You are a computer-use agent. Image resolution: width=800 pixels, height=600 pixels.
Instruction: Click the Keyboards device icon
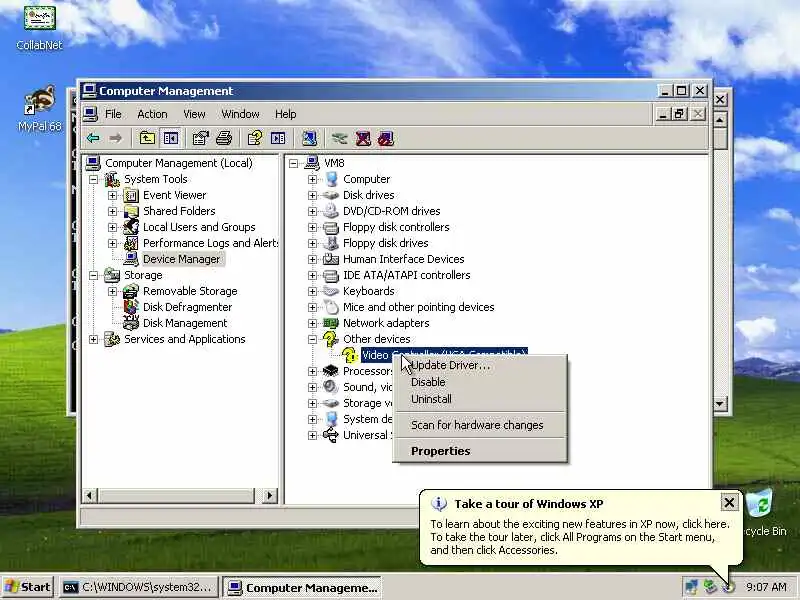coord(331,291)
